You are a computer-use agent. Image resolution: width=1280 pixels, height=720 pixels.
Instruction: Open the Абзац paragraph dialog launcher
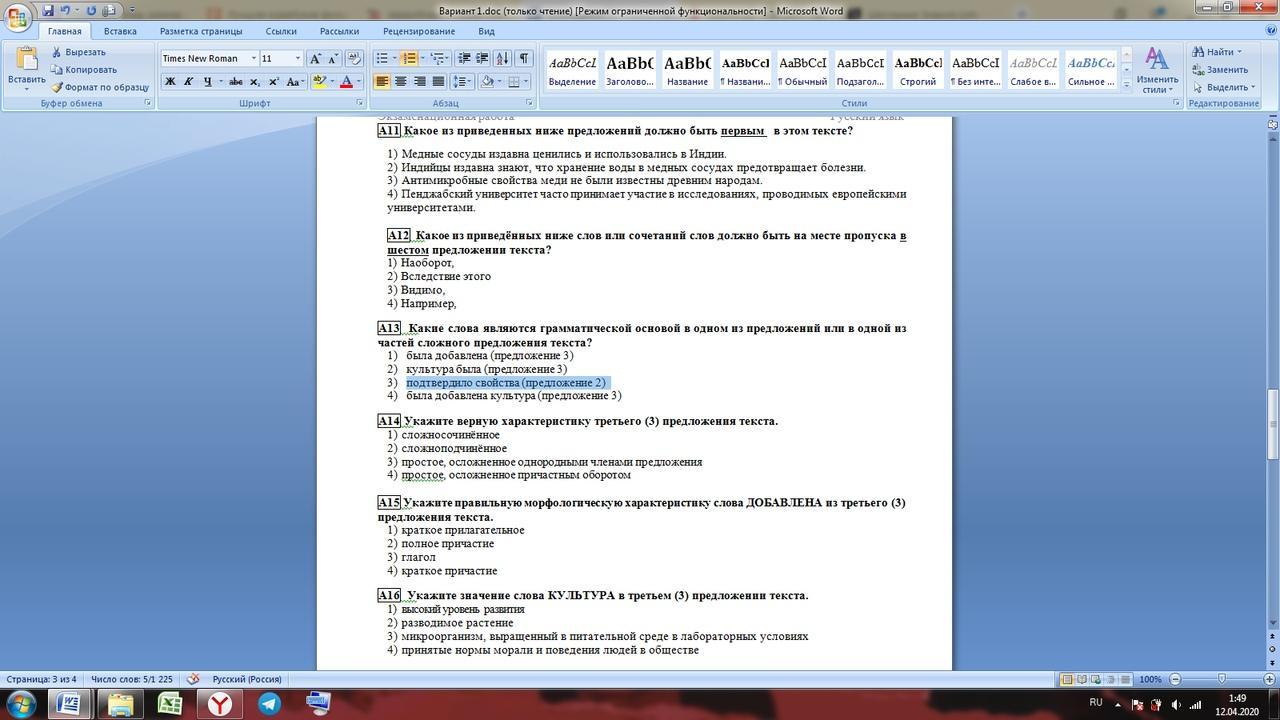point(530,103)
